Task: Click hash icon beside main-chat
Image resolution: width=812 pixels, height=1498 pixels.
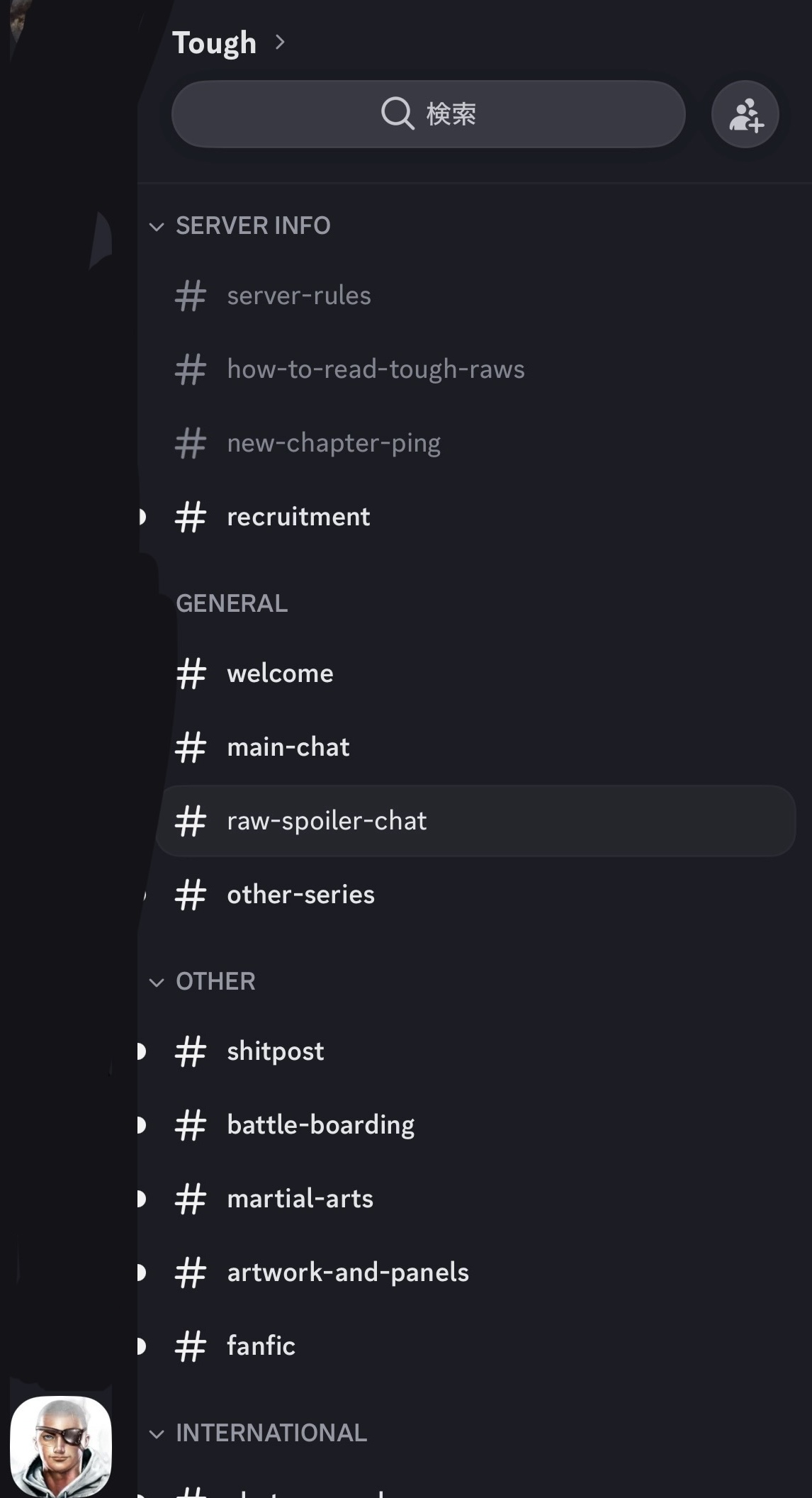Action: 191,747
